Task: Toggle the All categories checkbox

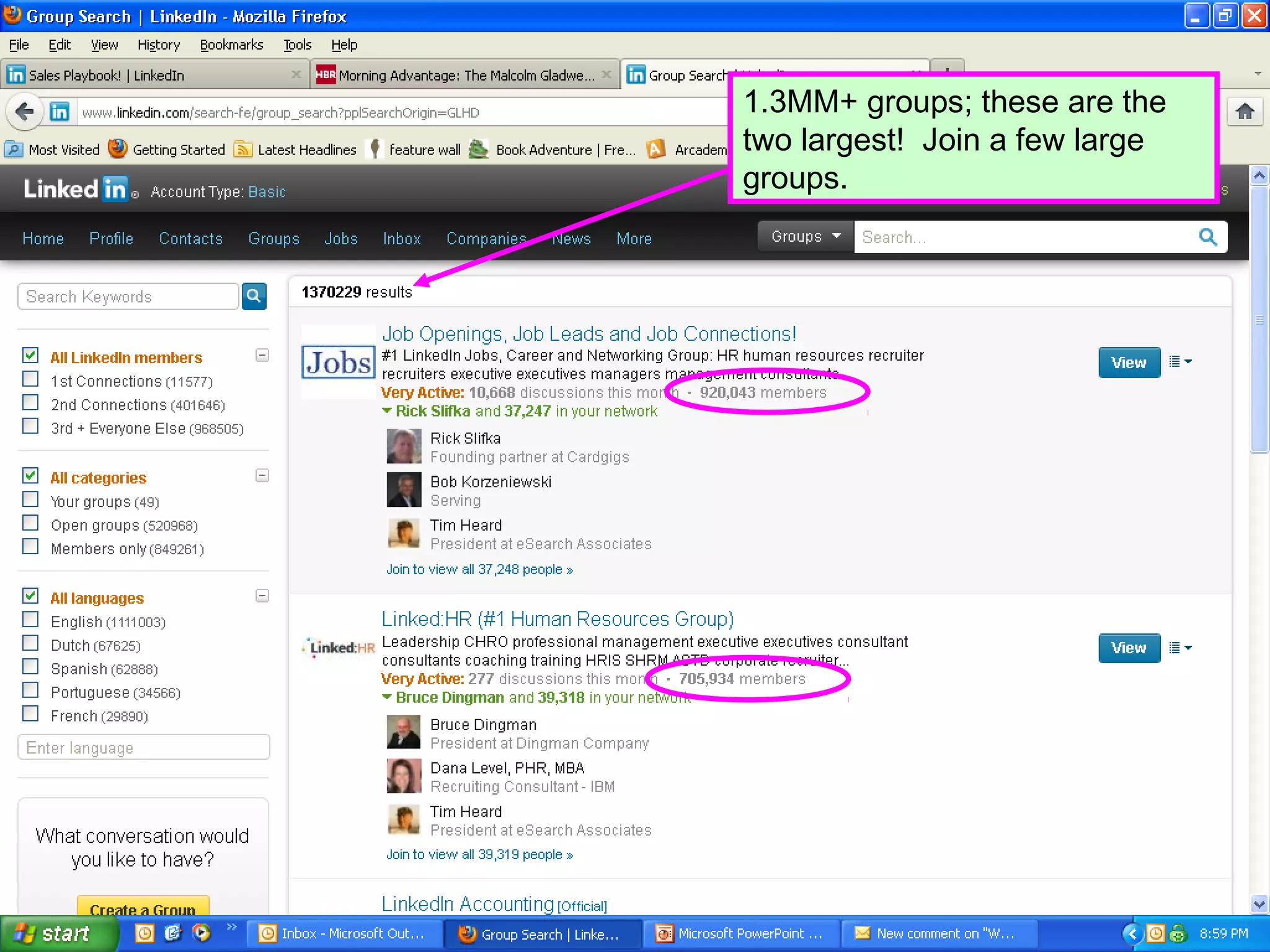Action: 30,475
